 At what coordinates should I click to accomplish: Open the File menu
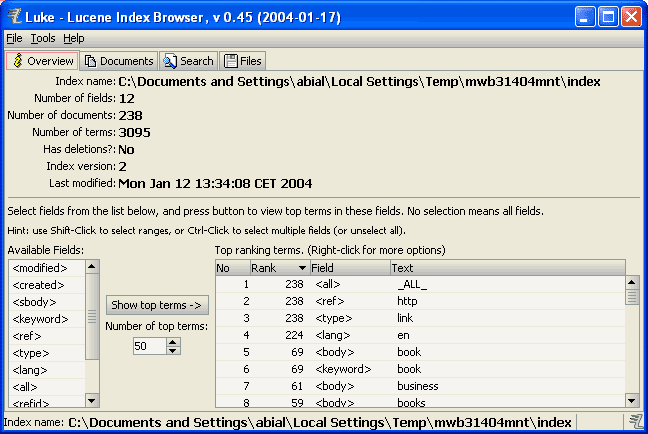pyautogui.click(x=14, y=38)
